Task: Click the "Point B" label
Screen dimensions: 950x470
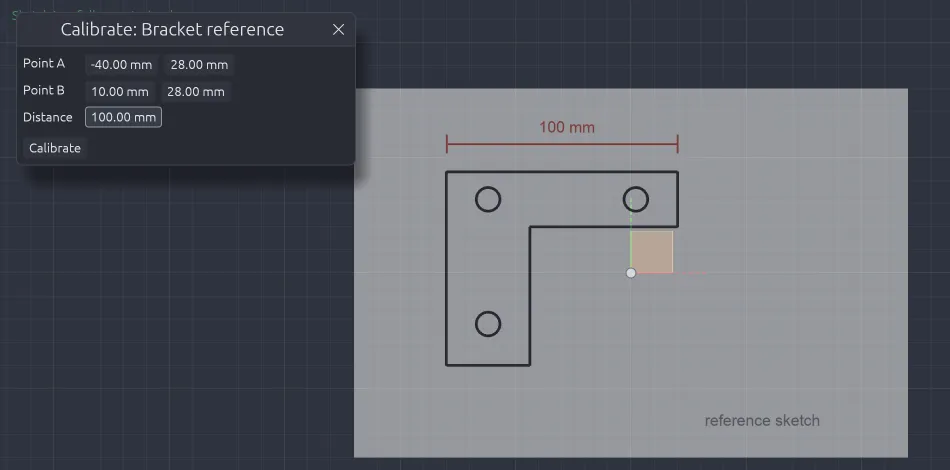Action: click(44, 90)
